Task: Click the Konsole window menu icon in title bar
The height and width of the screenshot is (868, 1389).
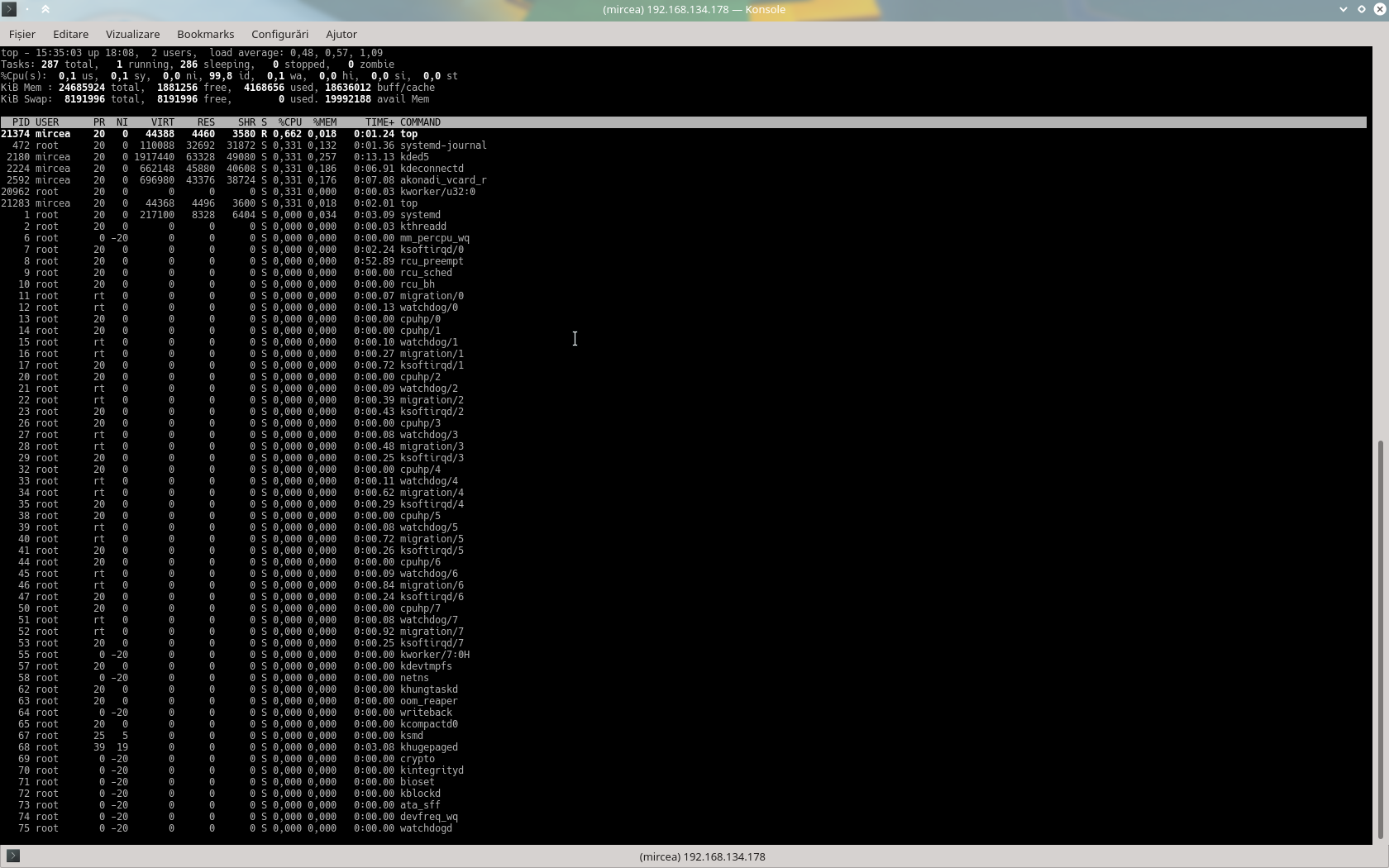Action: [x=9, y=9]
